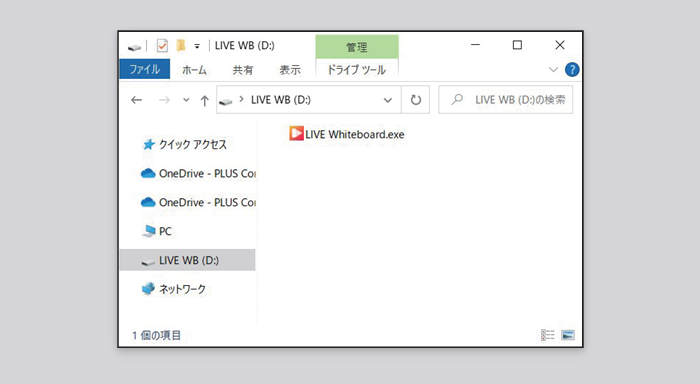Maximize the LIVE WB (D:) window
The width and height of the screenshot is (700, 384).
point(517,45)
